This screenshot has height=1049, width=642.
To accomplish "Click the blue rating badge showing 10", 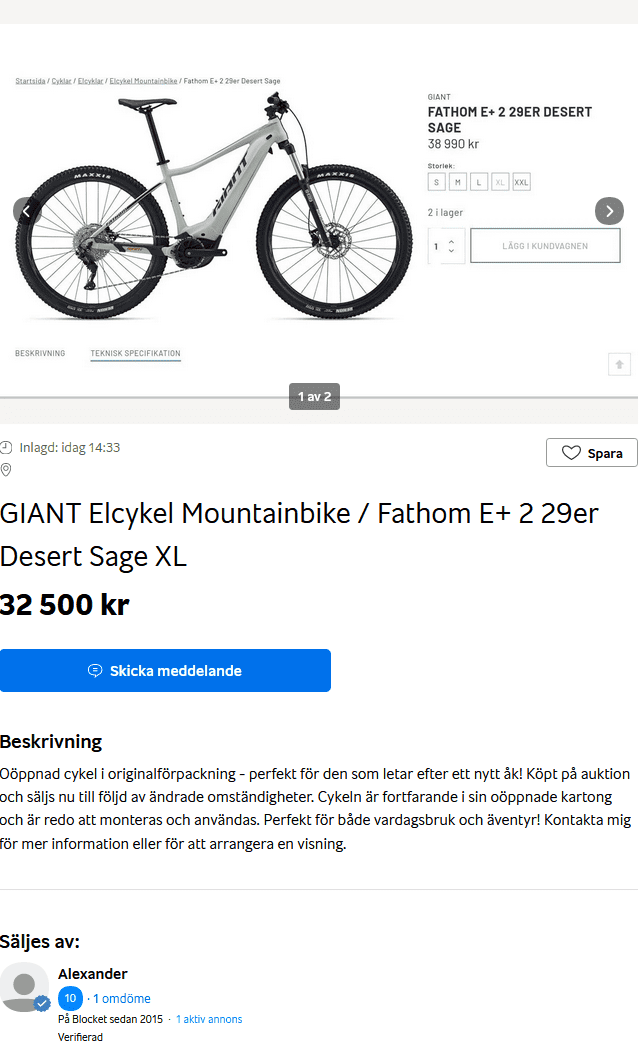I will (x=70, y=998).
